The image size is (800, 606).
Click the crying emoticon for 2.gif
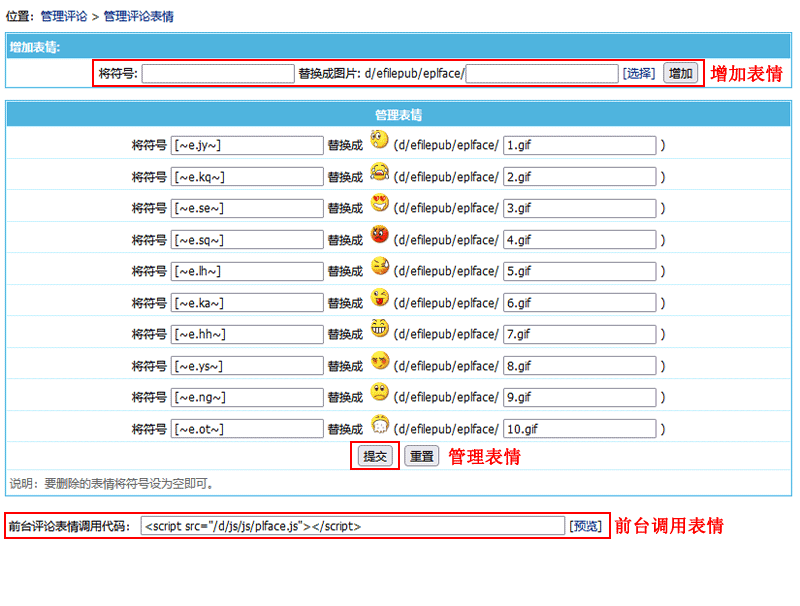click(x=379, y=172)
